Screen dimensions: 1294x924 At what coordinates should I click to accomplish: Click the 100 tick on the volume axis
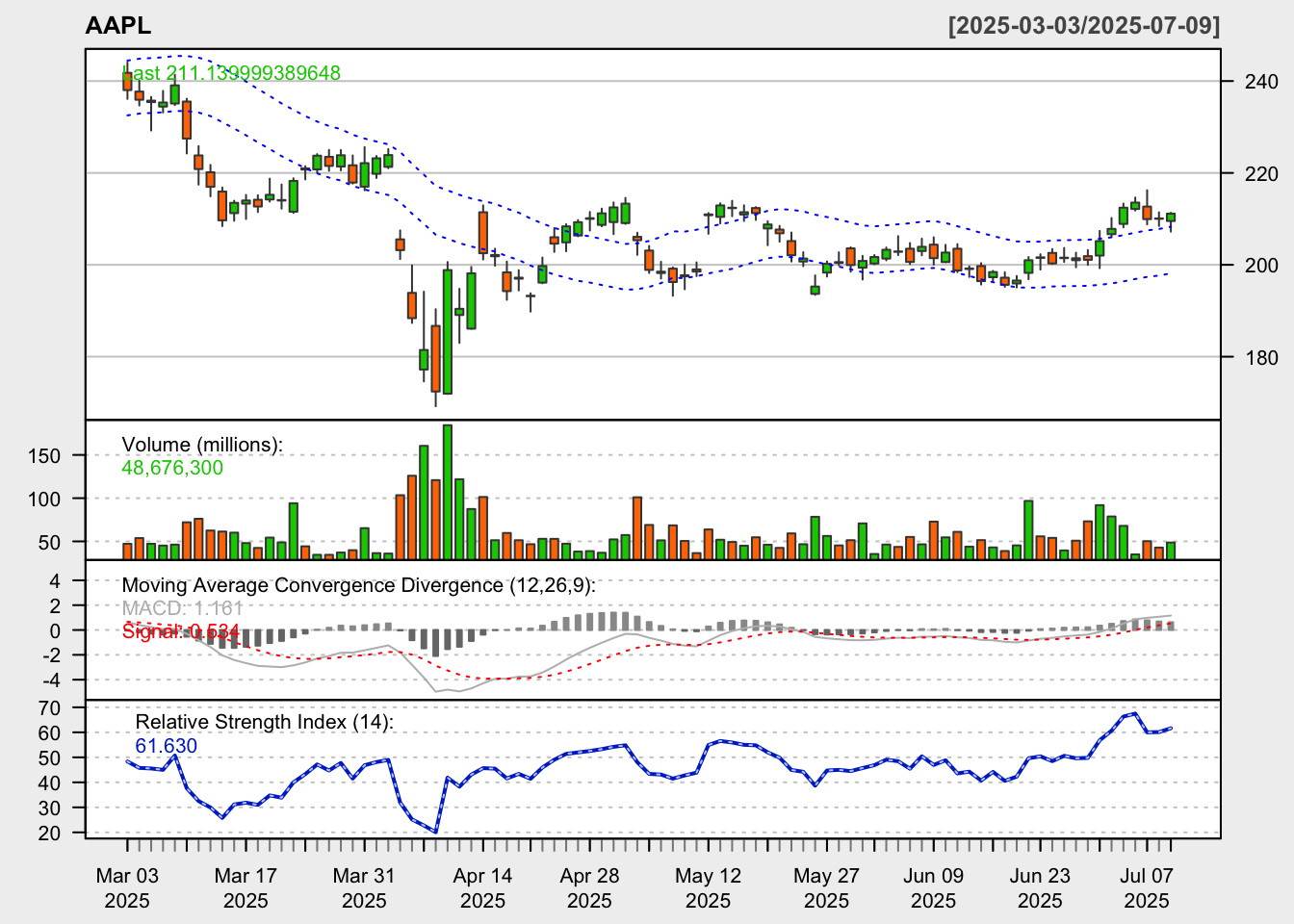[45, 500]
